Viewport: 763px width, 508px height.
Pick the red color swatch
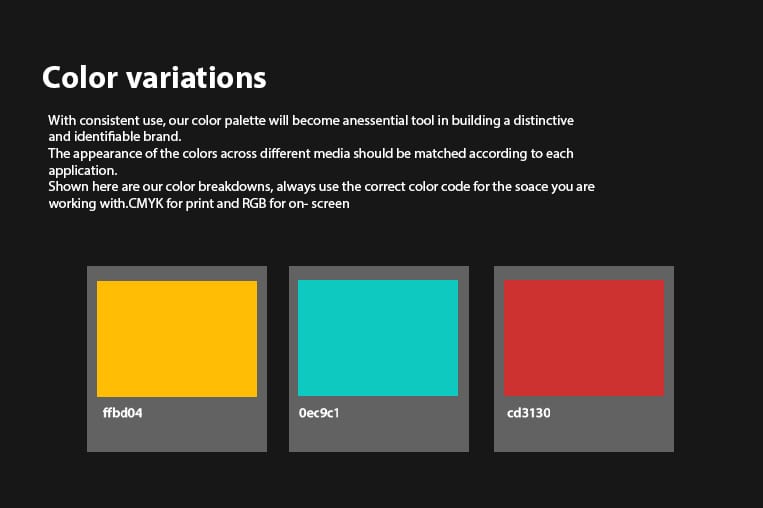(x=584, y=338)
